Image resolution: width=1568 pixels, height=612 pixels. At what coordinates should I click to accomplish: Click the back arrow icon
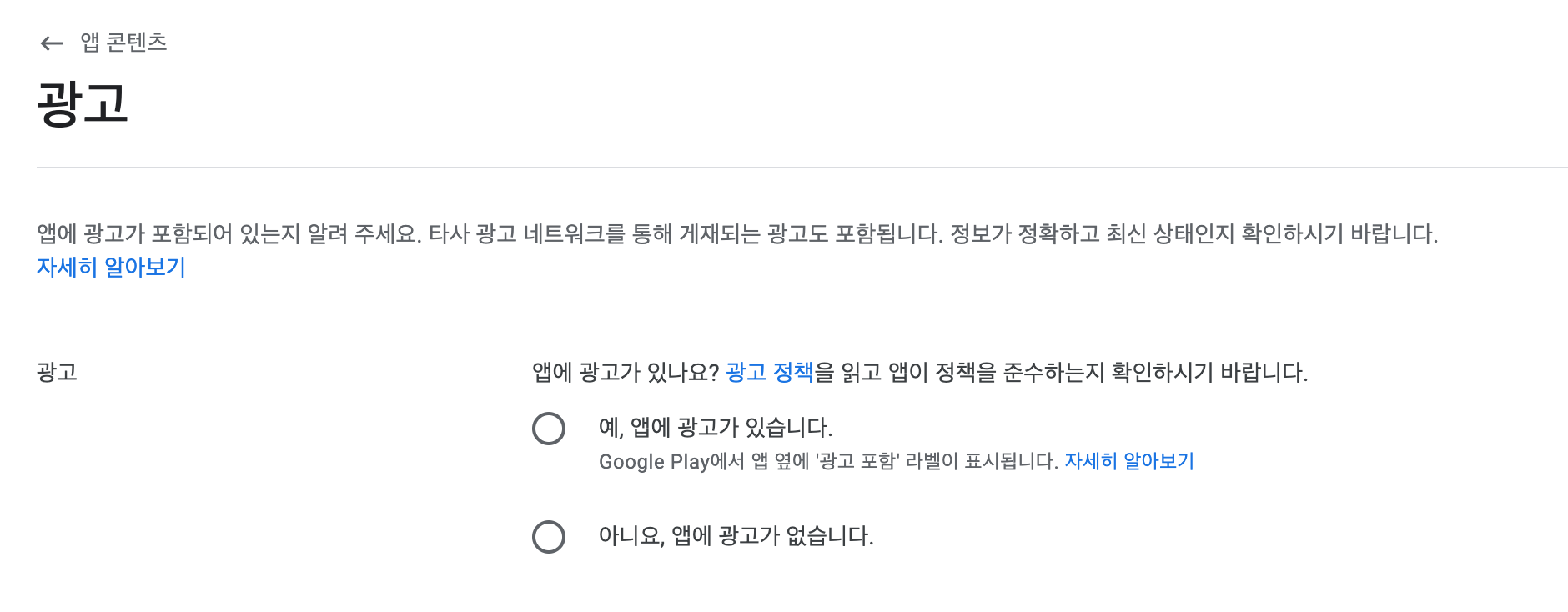pyautogui.click(x=52, y=43)
